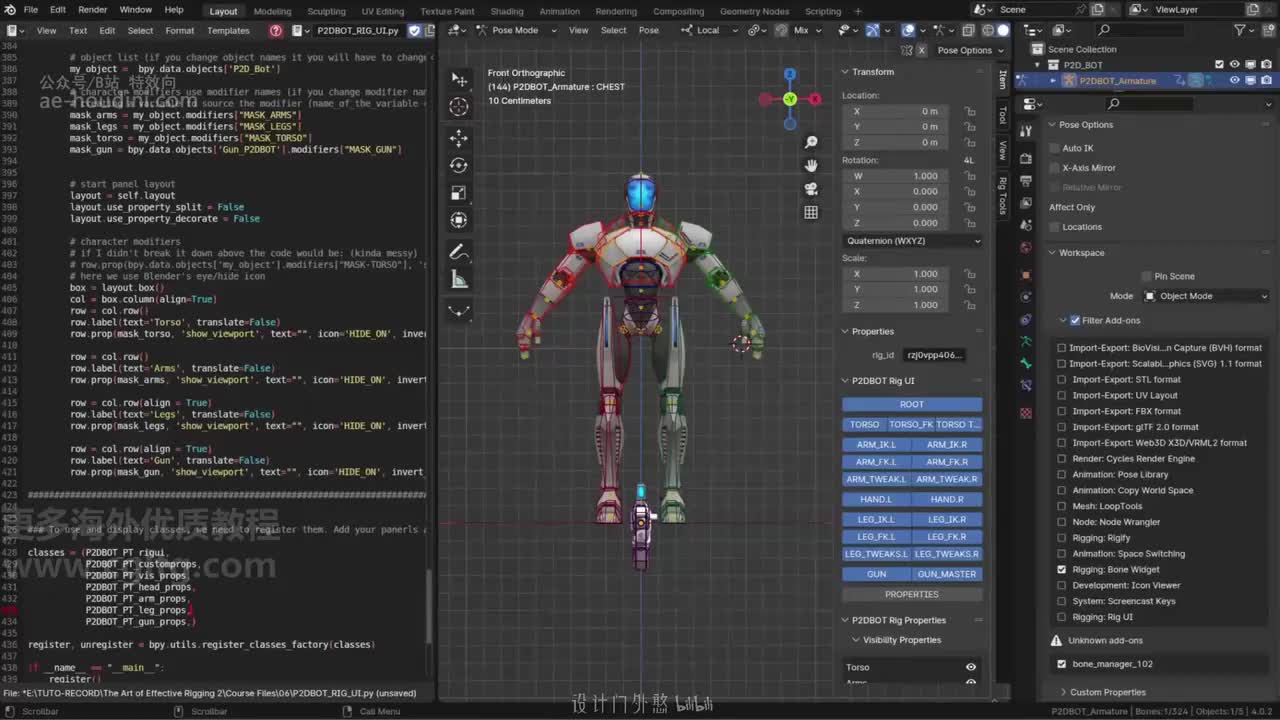The width and height of the screenshot is (1280, 720).
Task: Open the Templates menu in text editor
Action: (x=228, y=30)
